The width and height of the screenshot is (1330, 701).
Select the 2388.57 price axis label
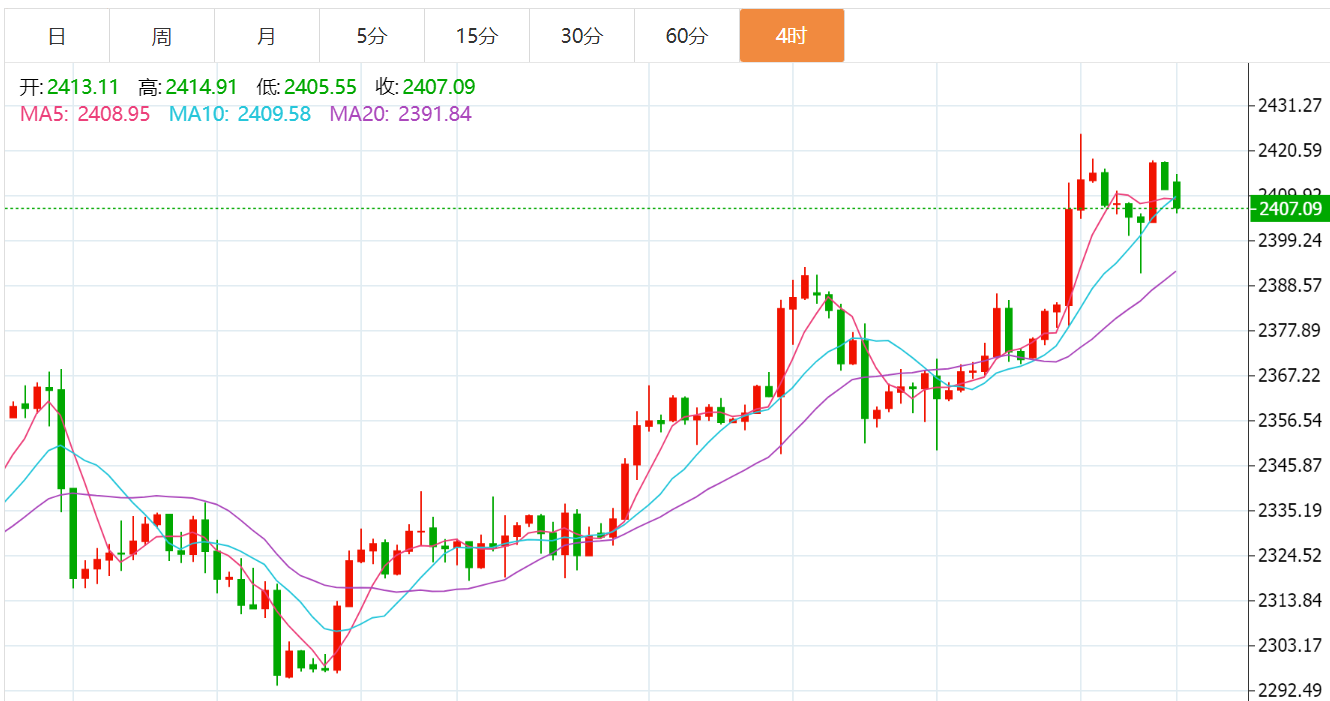click(x=1290, y=286)
